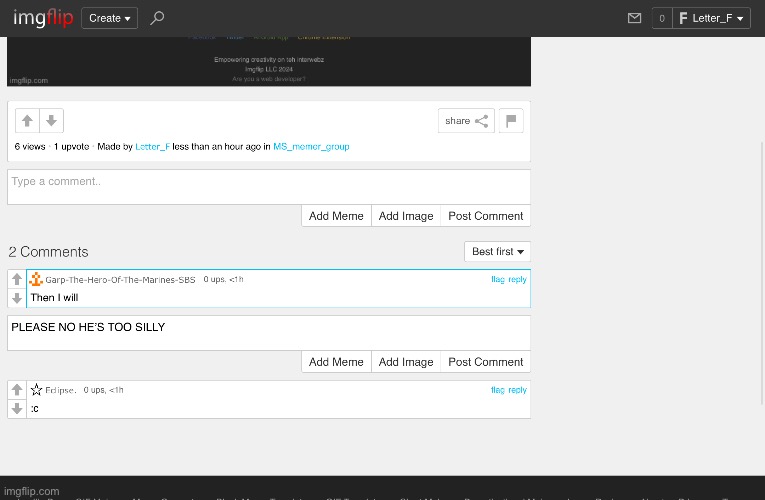Open the meme image thumbnail above
The width and height of the screenshot is (765, 500).
click(x=269, y=61)
